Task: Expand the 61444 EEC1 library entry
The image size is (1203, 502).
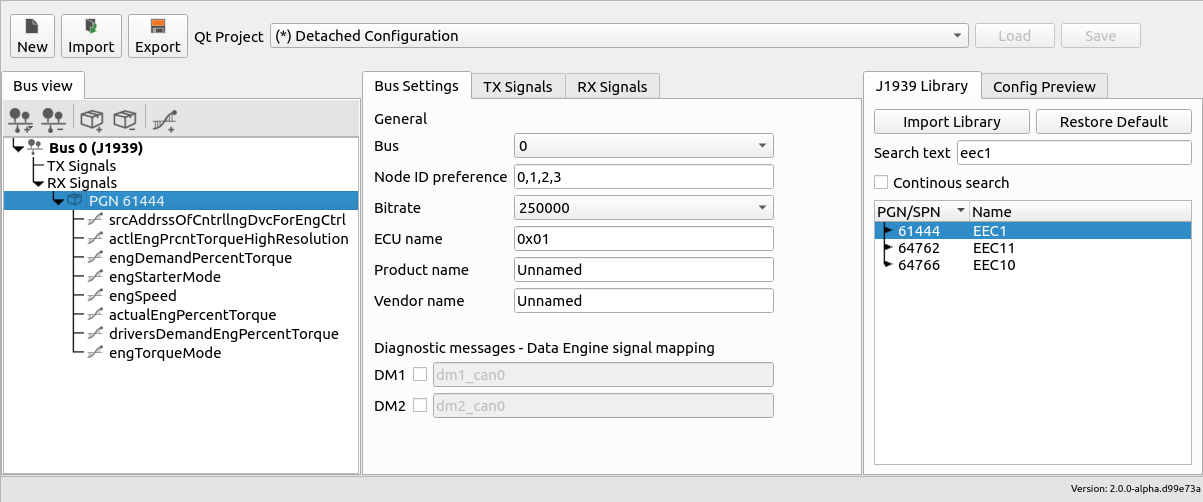Action: (887, 230)
